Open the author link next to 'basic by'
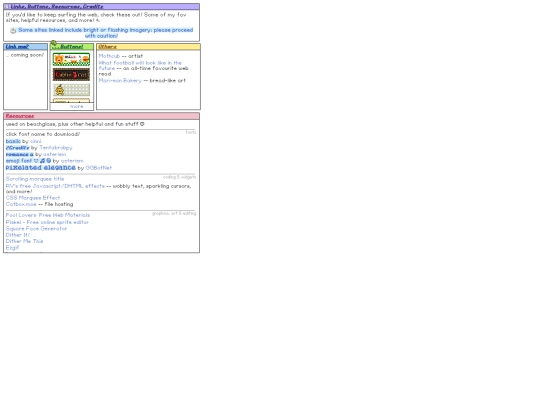Screen dimensions: 540x405 coord(36,141)
